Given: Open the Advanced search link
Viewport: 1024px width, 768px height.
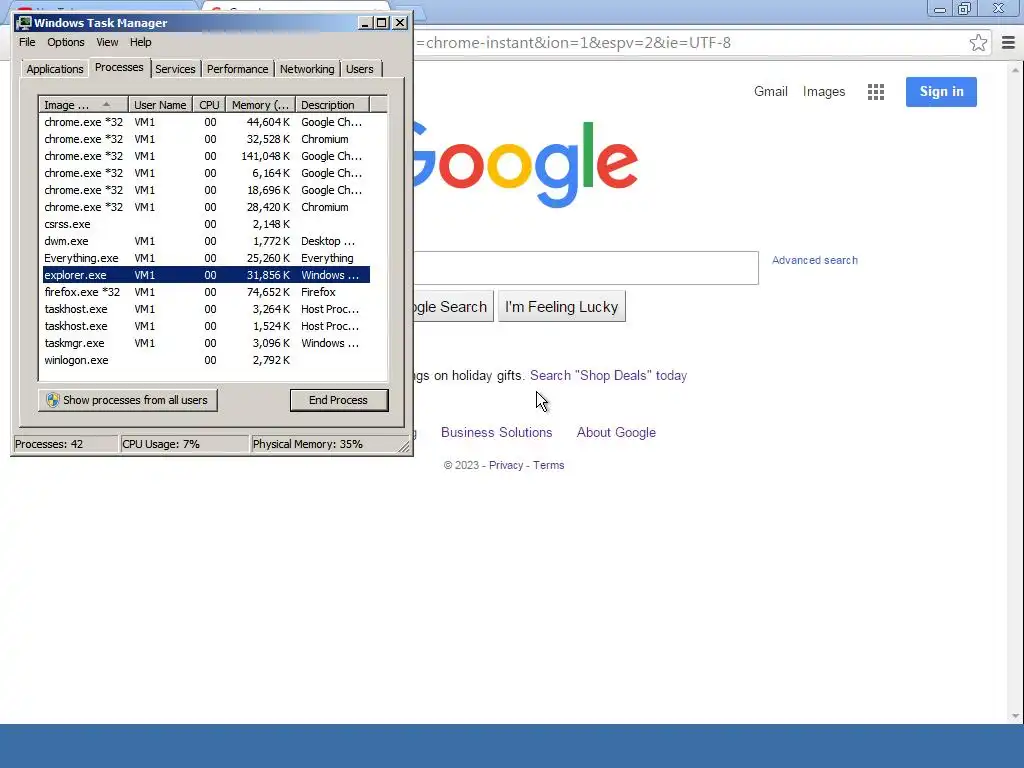Looking at the screenshot, I should 814,260.
